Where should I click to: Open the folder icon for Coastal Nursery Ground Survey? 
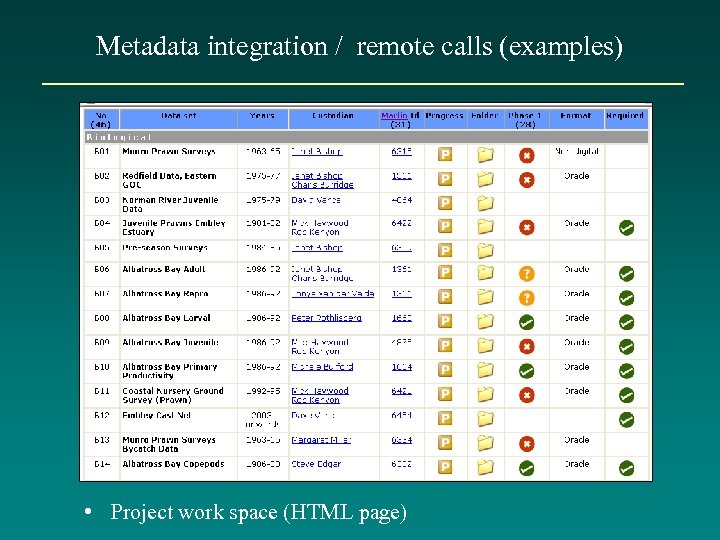coord(485,394)
